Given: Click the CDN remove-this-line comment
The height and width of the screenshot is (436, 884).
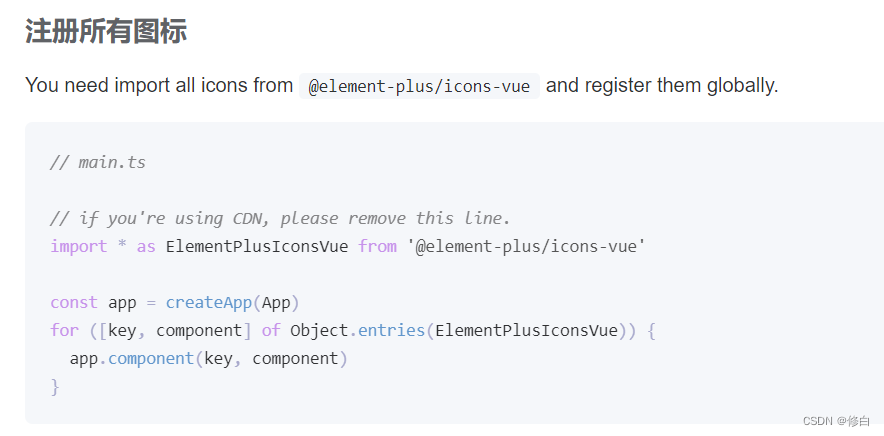Looking at the screenshot, I should (280, 218).
